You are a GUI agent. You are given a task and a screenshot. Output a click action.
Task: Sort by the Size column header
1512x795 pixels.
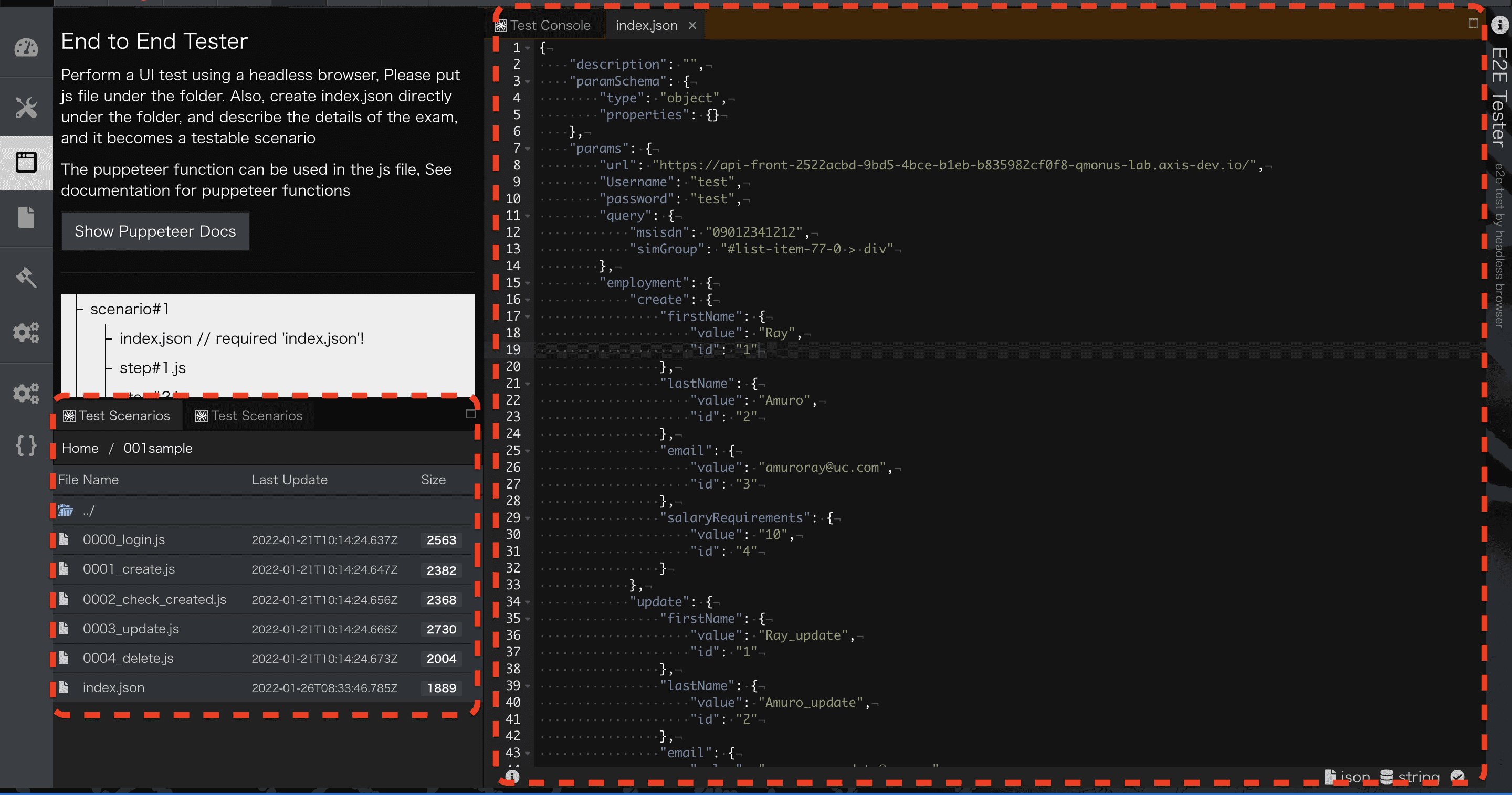(x=433, y=479)
